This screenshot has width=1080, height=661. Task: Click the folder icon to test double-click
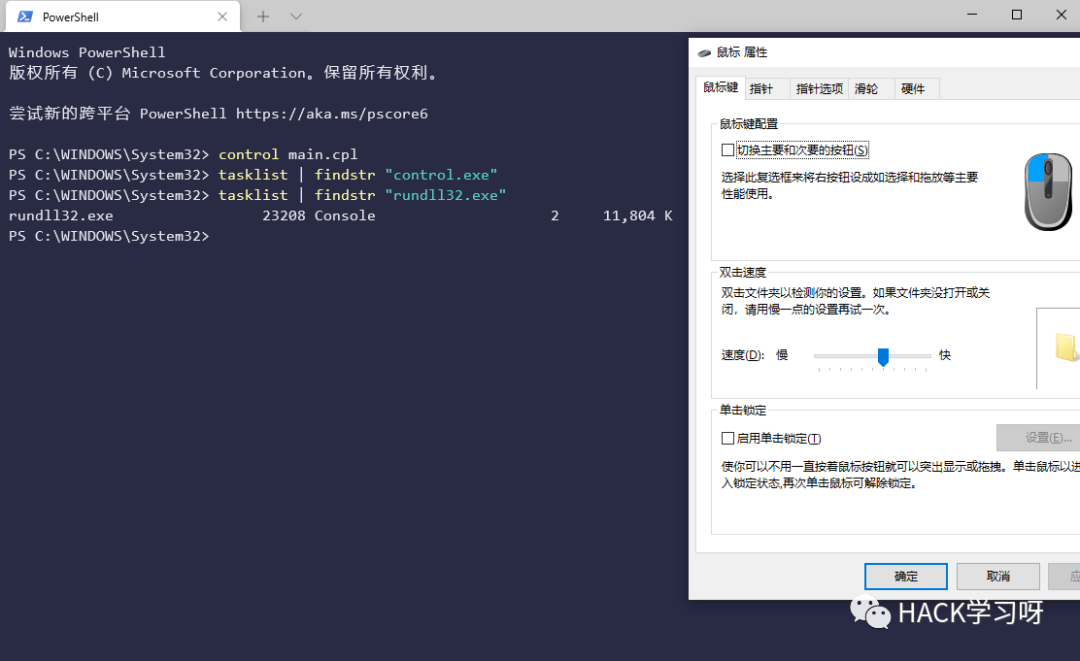1066,346
